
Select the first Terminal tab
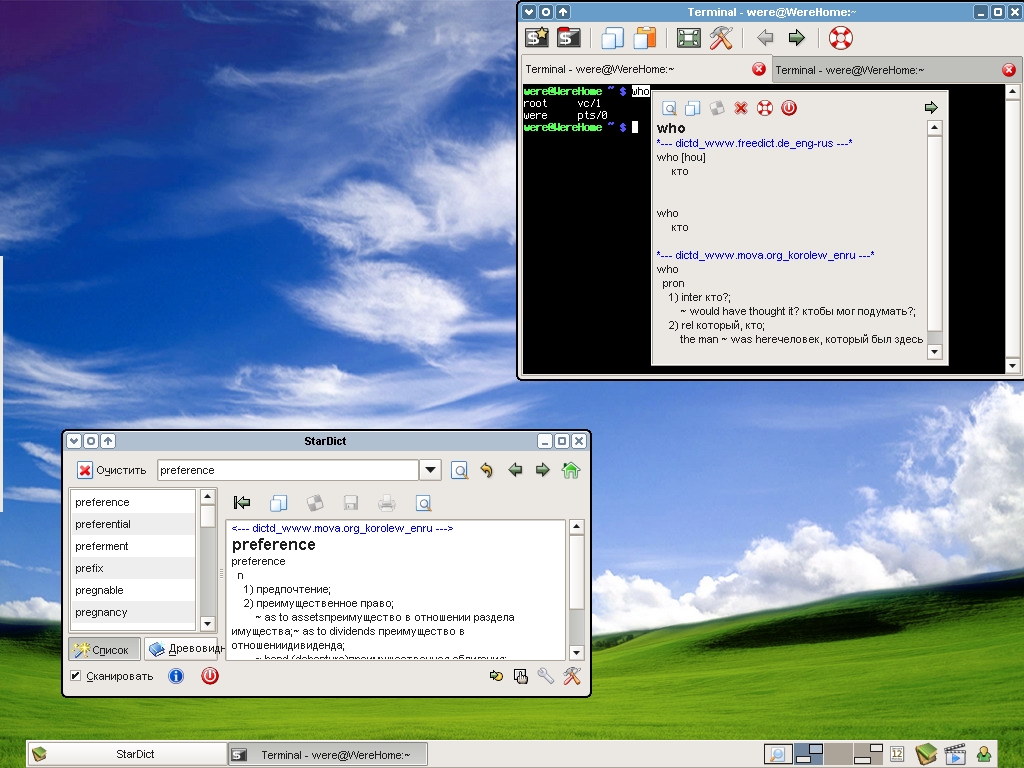pyautogui.click(x=647, y=69)
